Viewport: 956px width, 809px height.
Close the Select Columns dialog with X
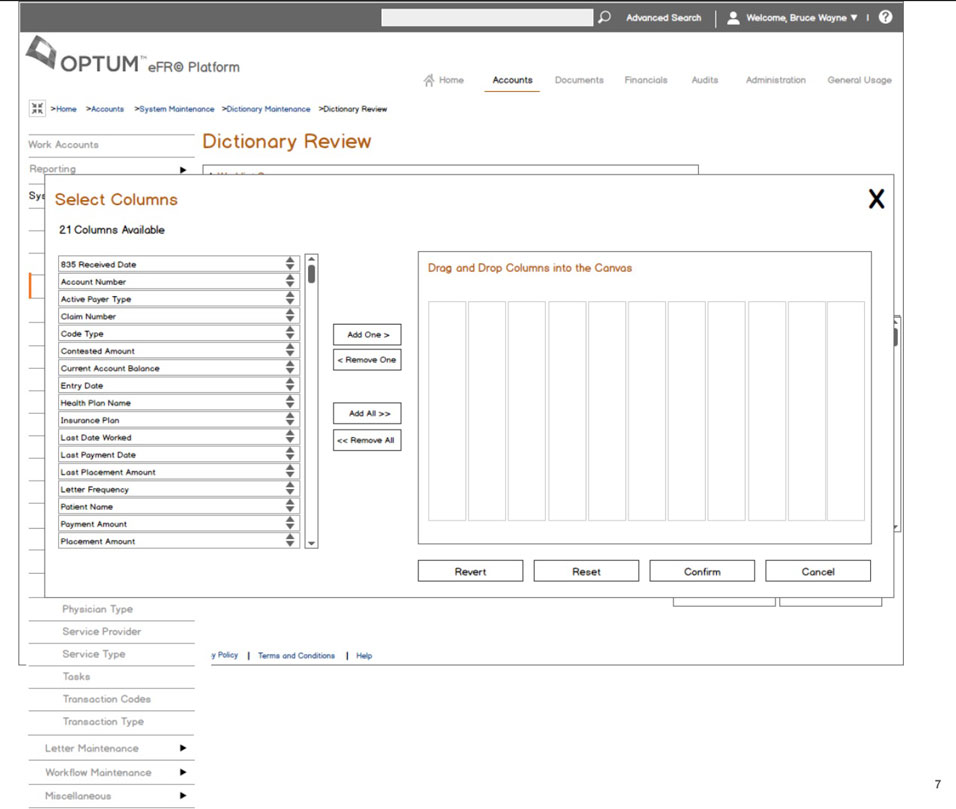[876, 199]
